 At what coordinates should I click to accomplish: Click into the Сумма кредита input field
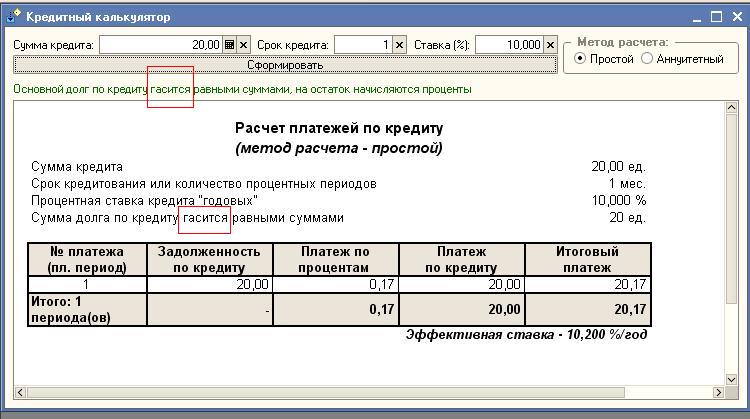click(161, 45)
